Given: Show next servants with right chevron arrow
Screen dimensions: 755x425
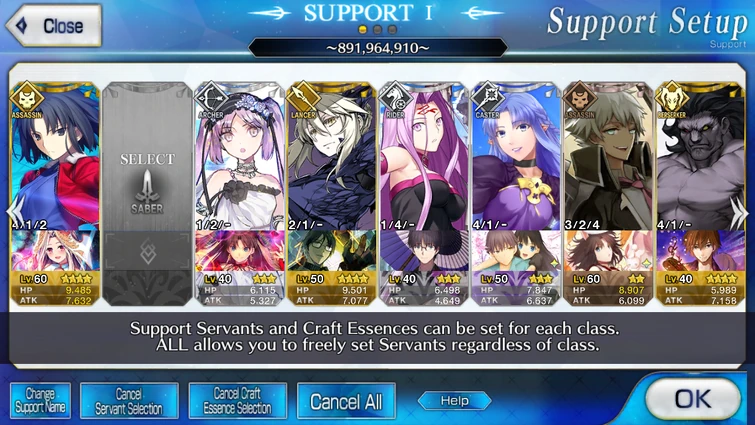Looking at the screenshot, I should [739, 212].
